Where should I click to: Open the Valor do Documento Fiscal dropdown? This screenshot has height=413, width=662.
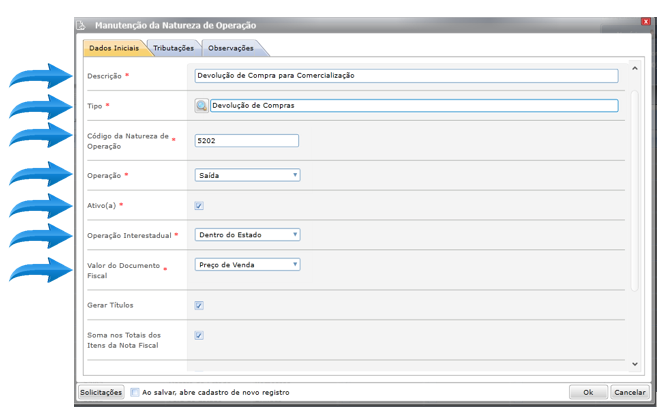pos(247,265)
